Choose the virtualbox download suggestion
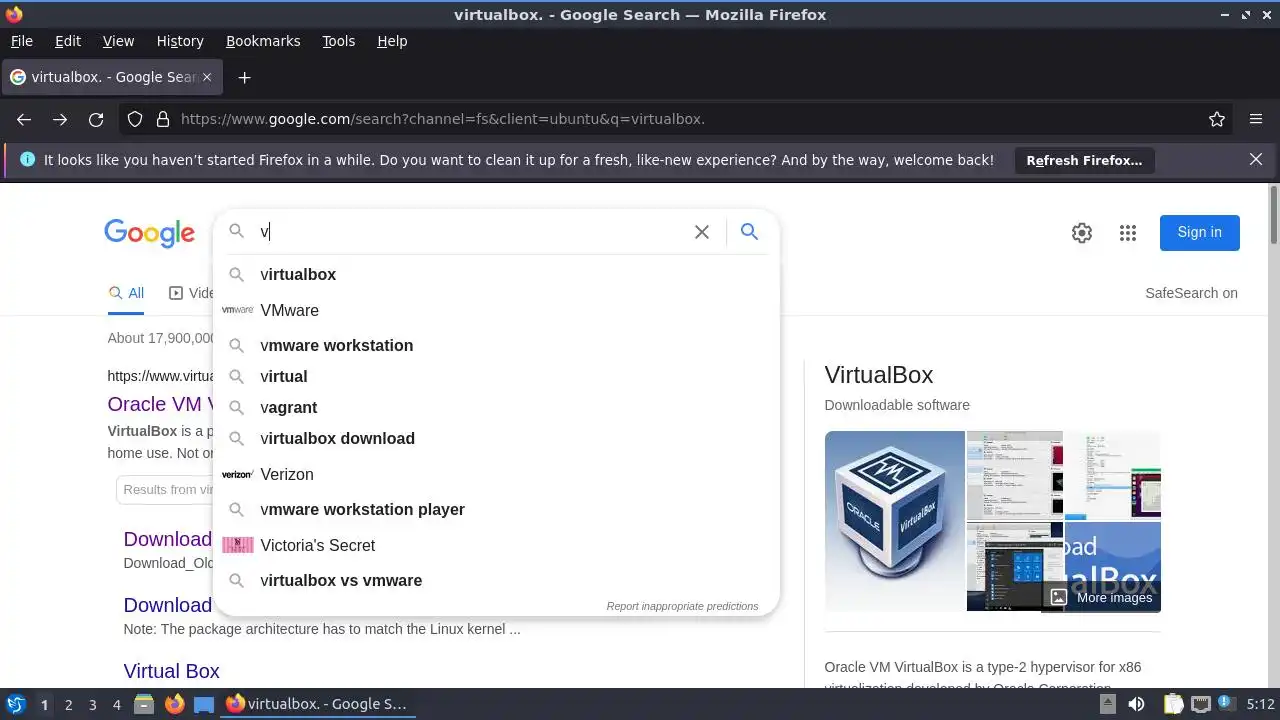Screen dimensions: 1280x720 point(496,438)
